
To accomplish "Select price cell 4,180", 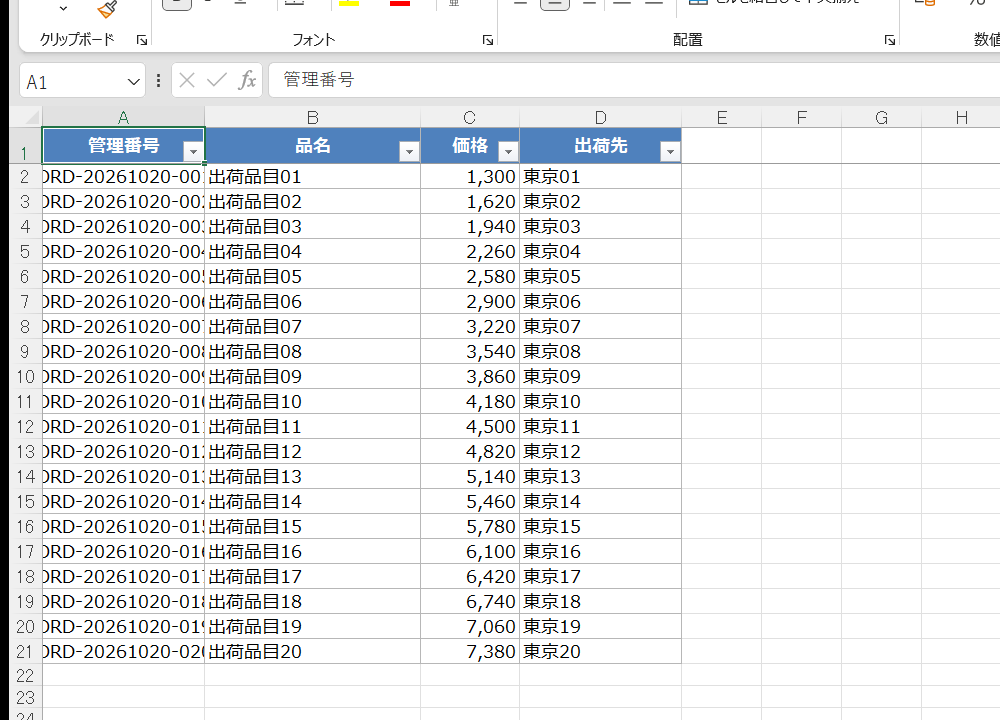I will [470, 402].
